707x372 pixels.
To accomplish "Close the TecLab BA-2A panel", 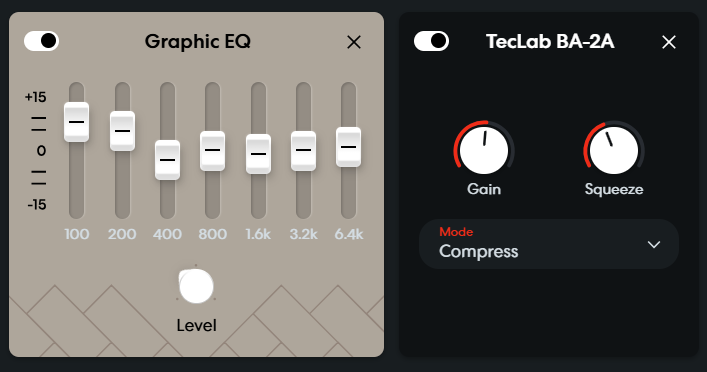I will (669, 42).
